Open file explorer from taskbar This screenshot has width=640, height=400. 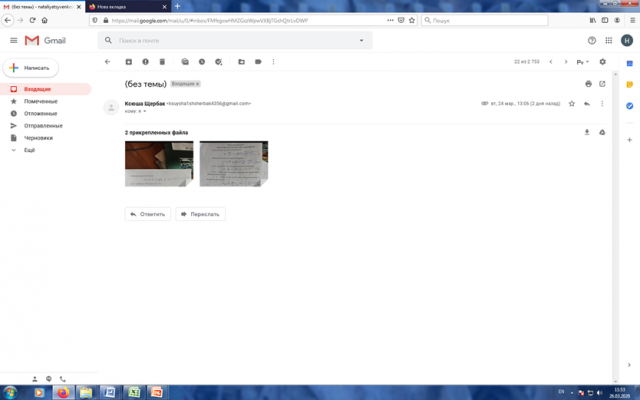86,393
